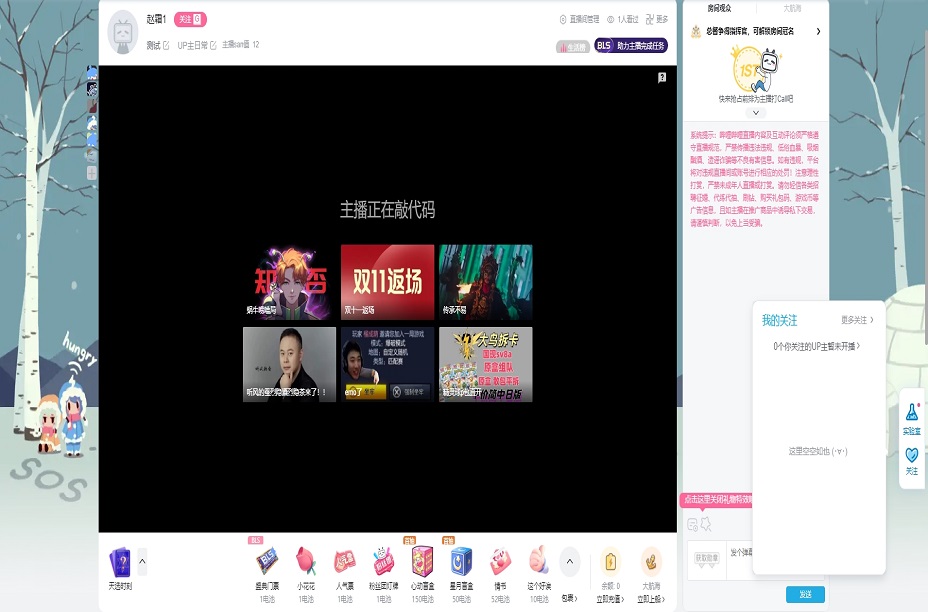
Task: Open the 听风的蚕 recommended stream thumbnail
Action: pyautogui.click(x=289, y=365)
